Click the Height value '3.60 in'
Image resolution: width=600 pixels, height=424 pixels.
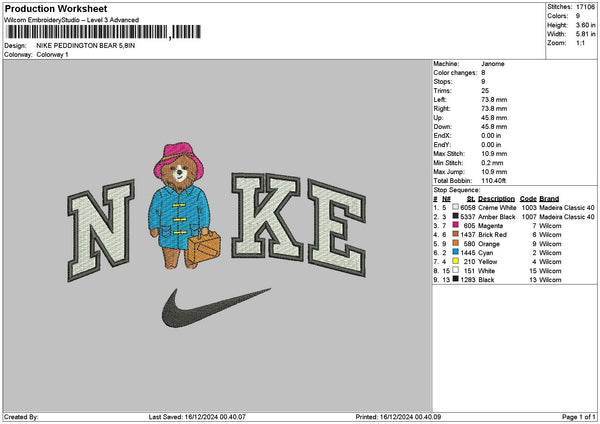point(585,25)
